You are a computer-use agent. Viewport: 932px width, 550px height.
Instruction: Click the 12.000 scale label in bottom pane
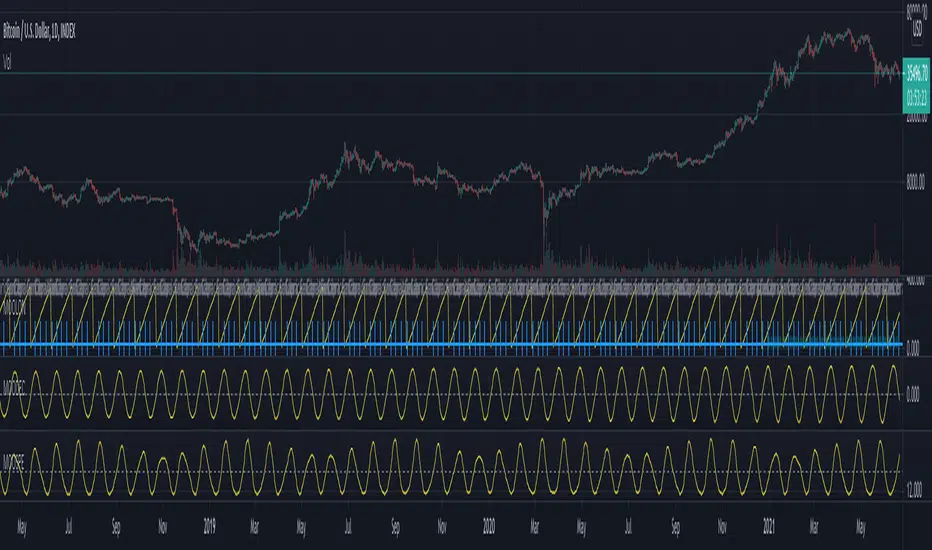click(x=914, y=491)
